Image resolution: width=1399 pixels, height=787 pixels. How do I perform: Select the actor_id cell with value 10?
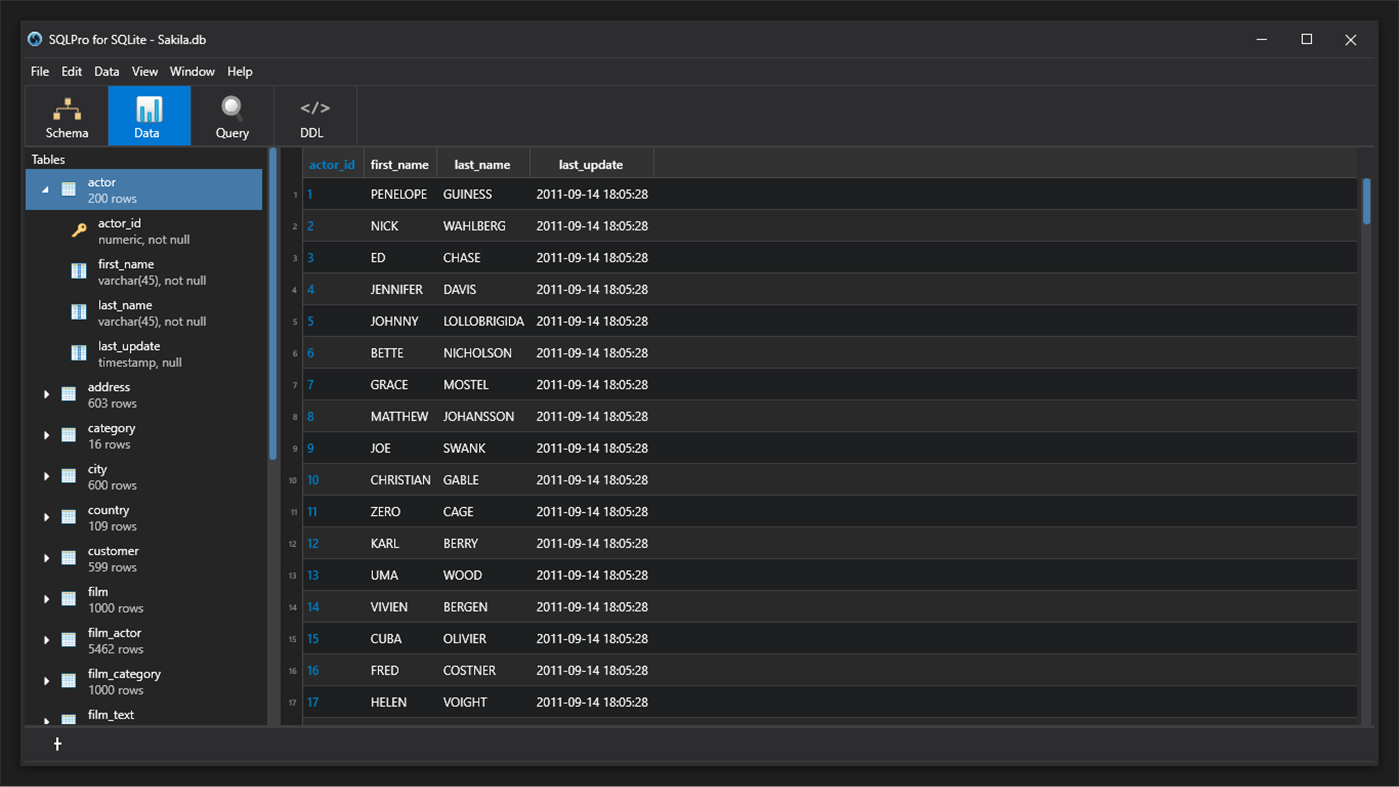point(333,480)
